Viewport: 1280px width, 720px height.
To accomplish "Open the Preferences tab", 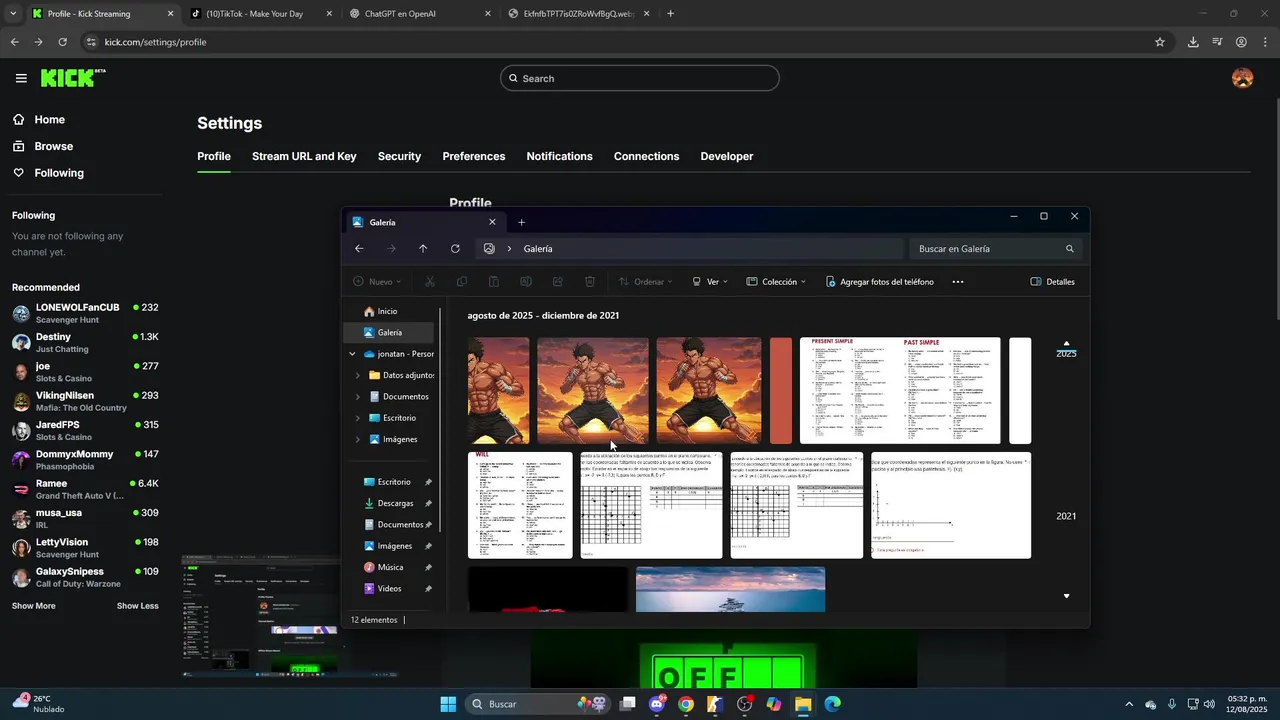I will (474, 156).
